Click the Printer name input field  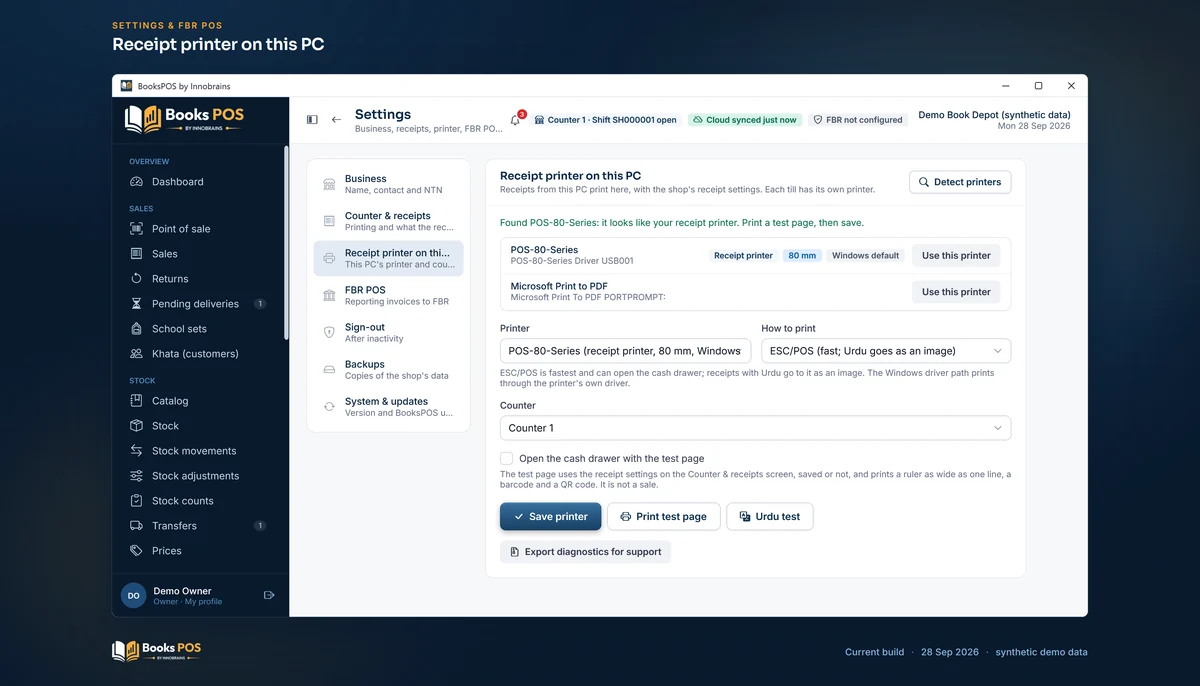point(625,351)
